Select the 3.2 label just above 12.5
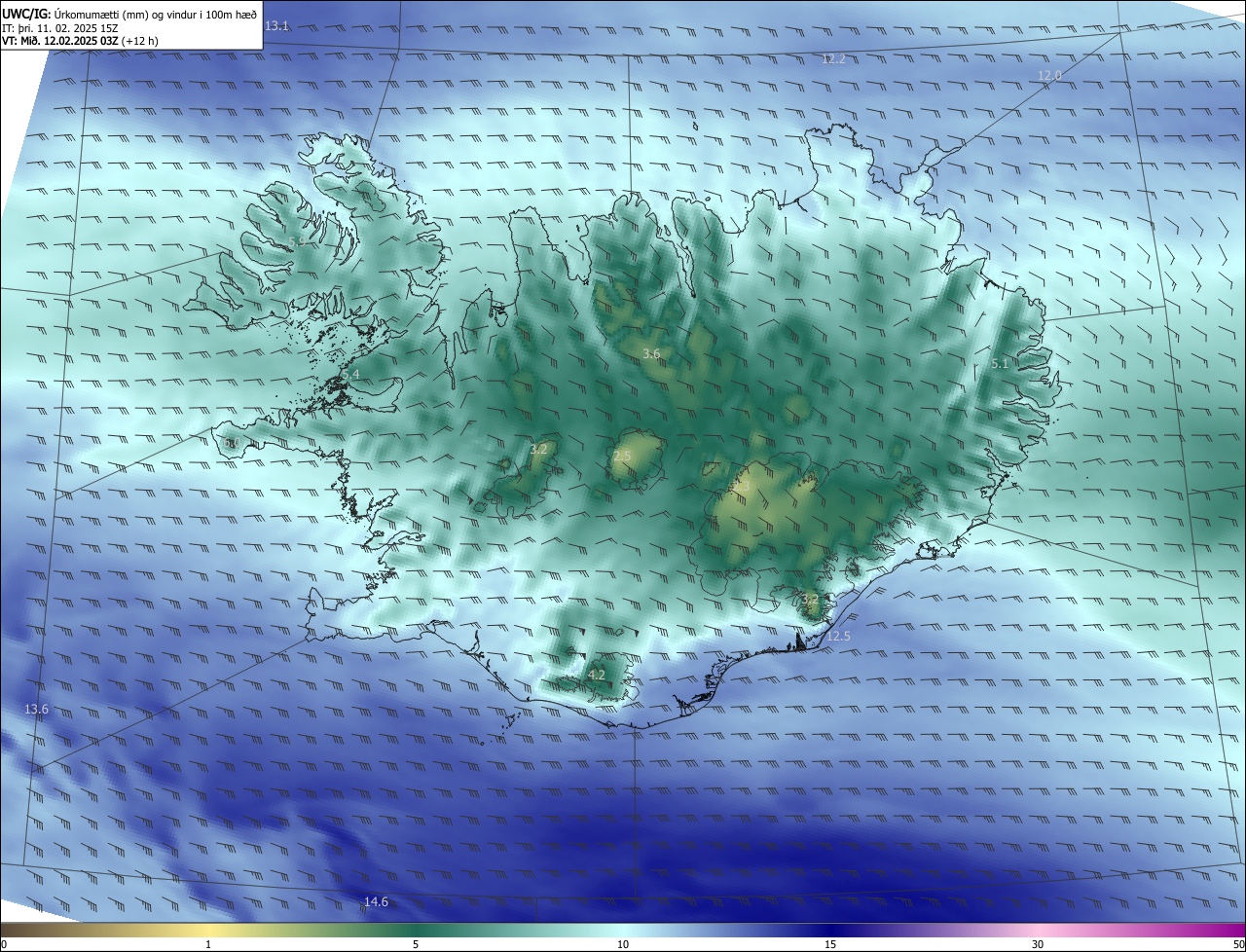The image size is (1246, 952). 810,599
